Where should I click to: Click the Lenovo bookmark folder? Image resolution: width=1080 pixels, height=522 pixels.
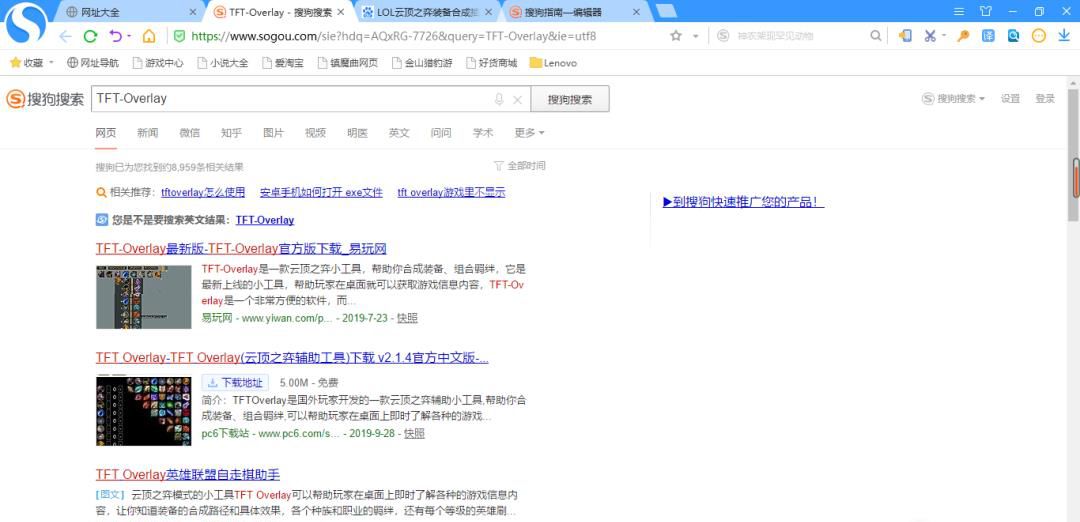click(x=552, y=63)
